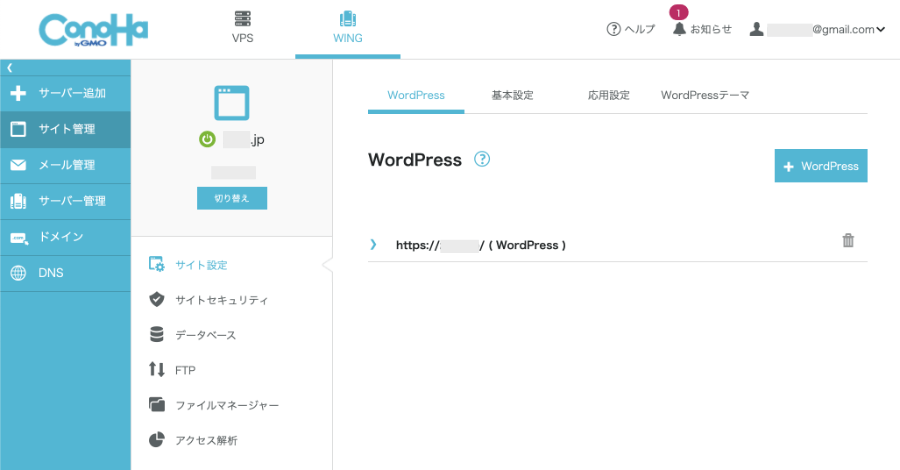Open ファイルマネージャー
This screenshot has height=470, width=900.
[227, 406]
